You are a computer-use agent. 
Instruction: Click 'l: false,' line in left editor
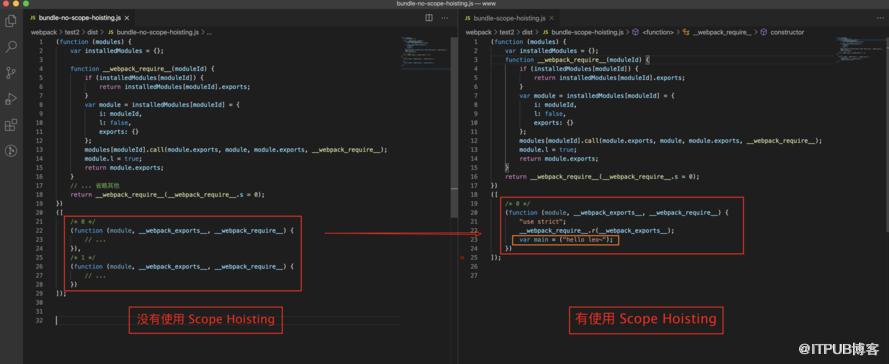coord(115,122)
